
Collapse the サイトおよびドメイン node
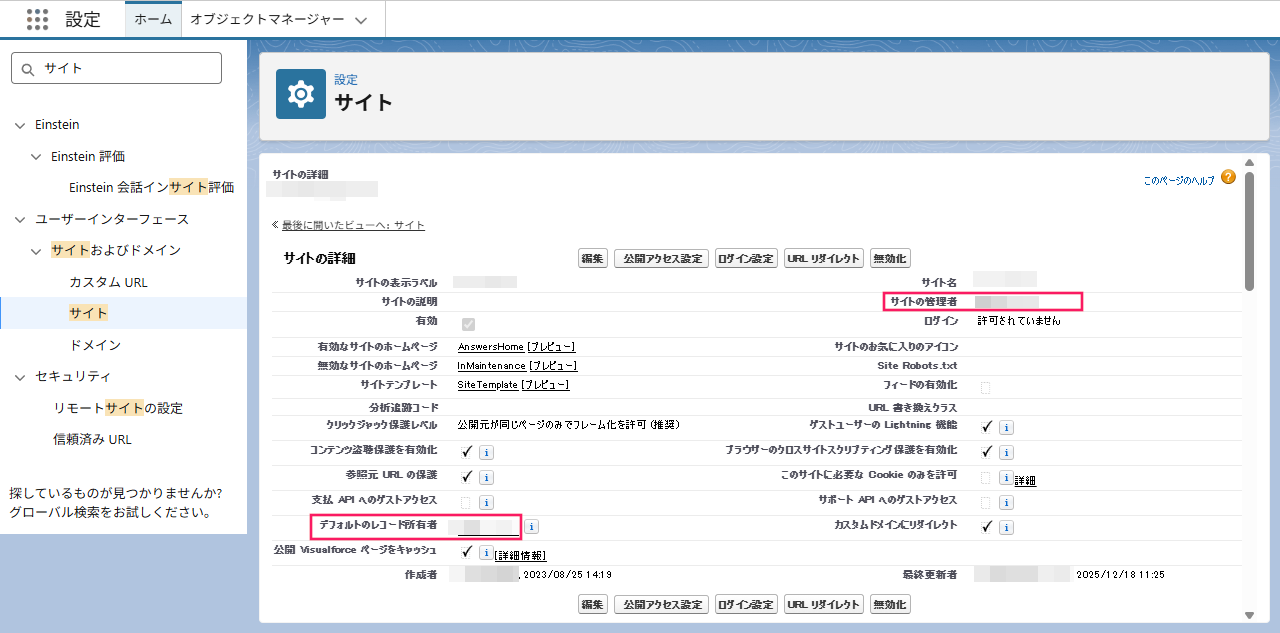tap(36, 251)
